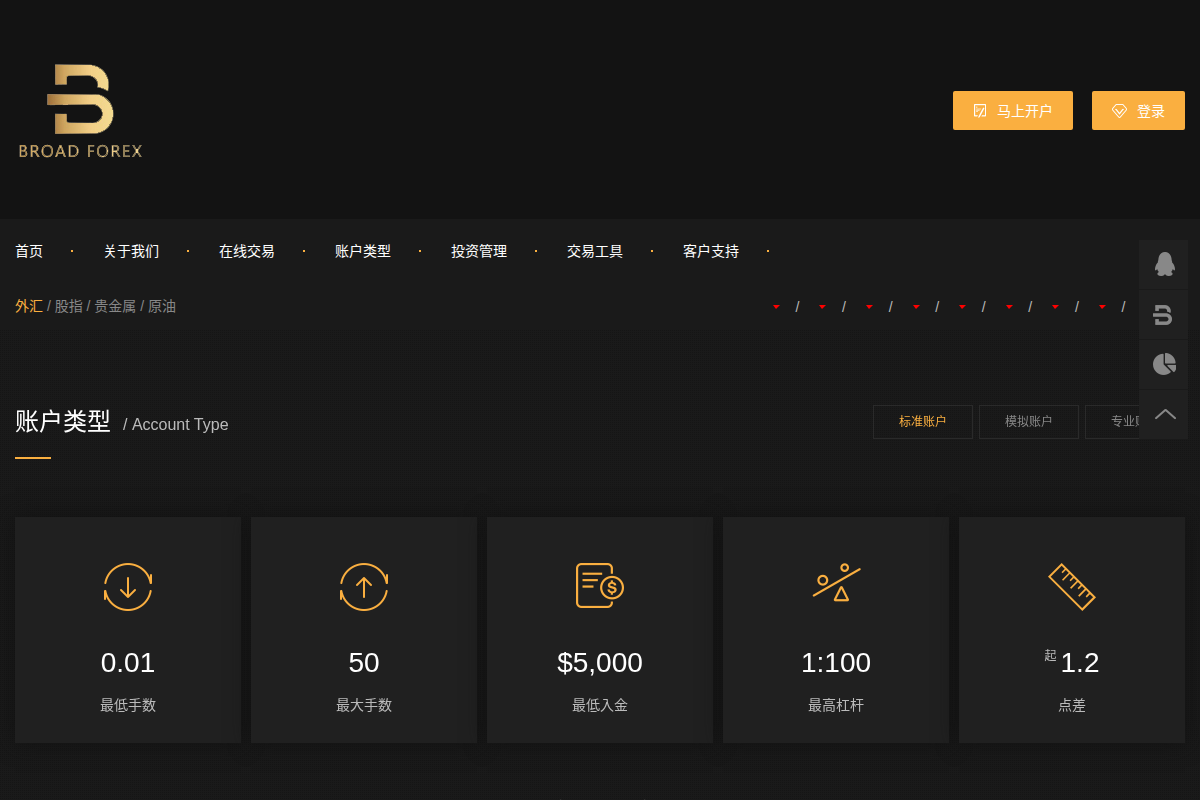1200x800 pixels.
Task: Open the pie chart sidebar icon
Action: coord(1164,364)
